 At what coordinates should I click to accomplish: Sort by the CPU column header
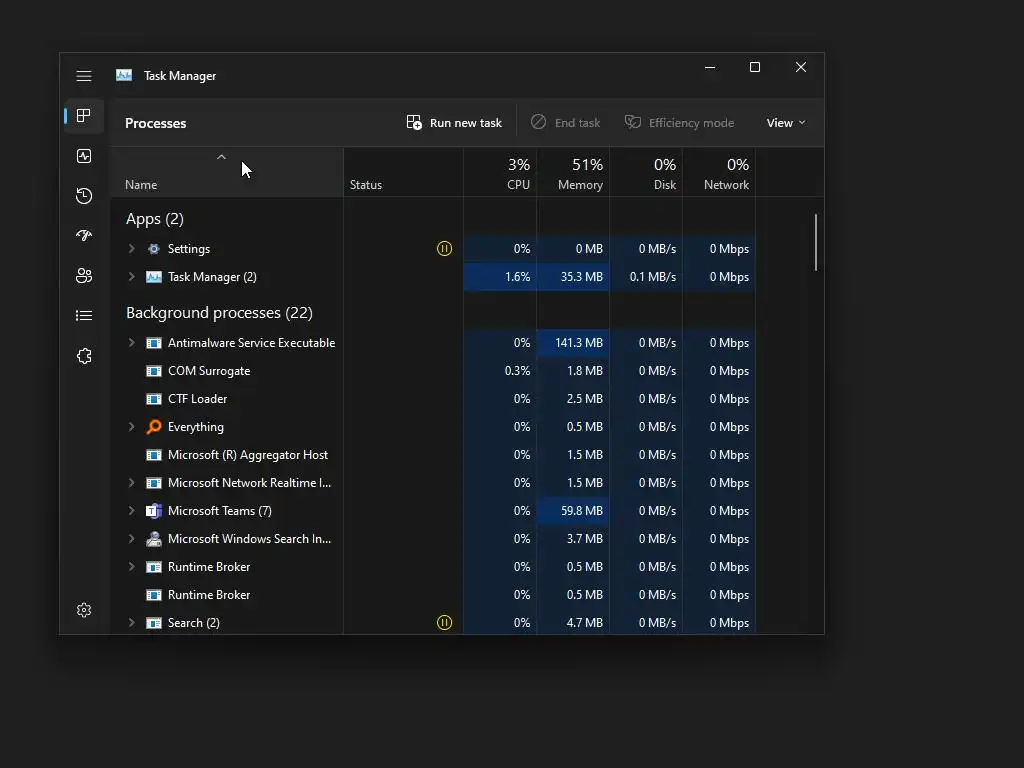[x=500, y=172]
